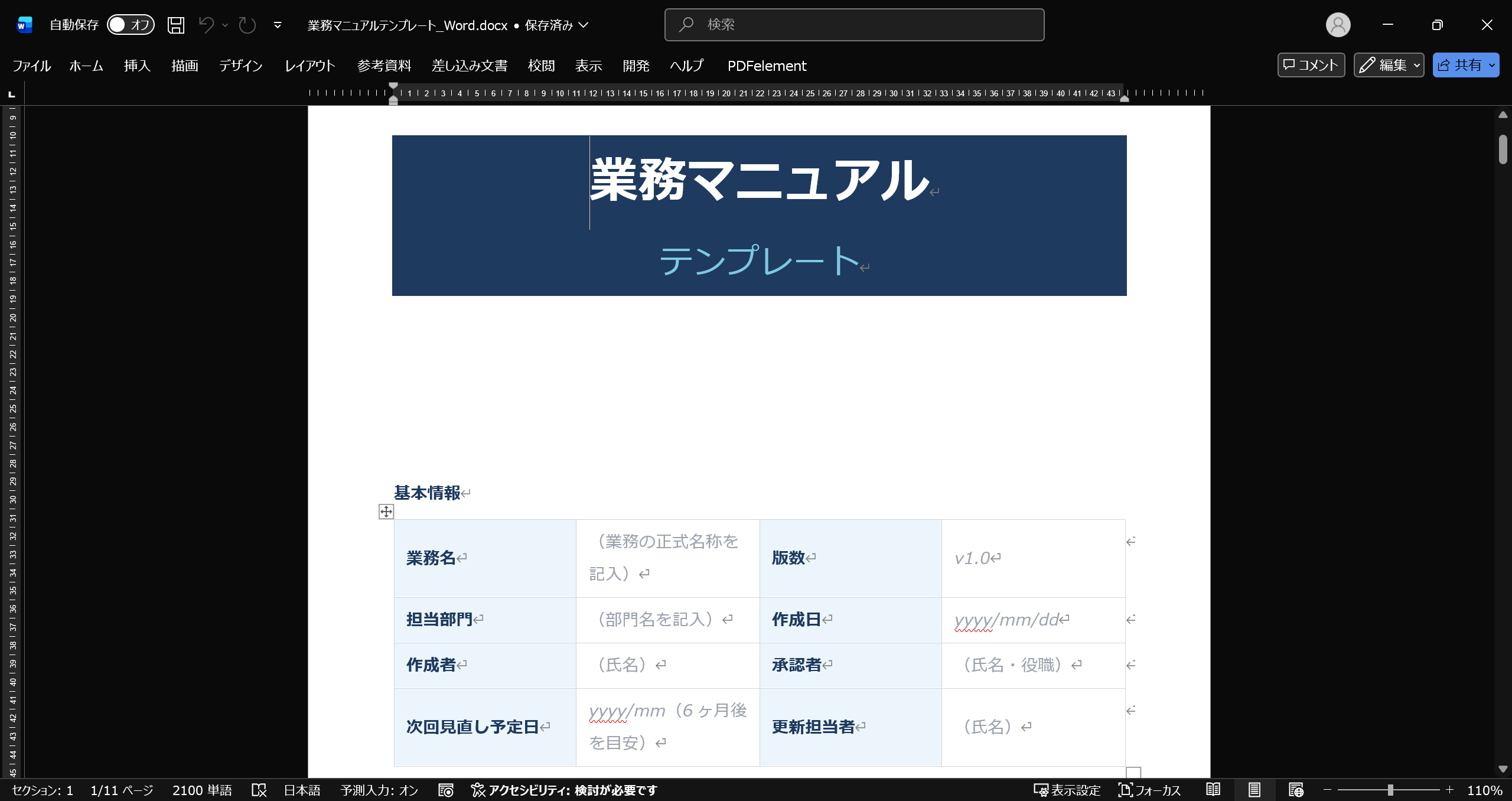Switch to Read Mode view icon
Image resolution: width=1512 pixels, height=801 pixels.
pyautogui.click(x=1213, y=790)
